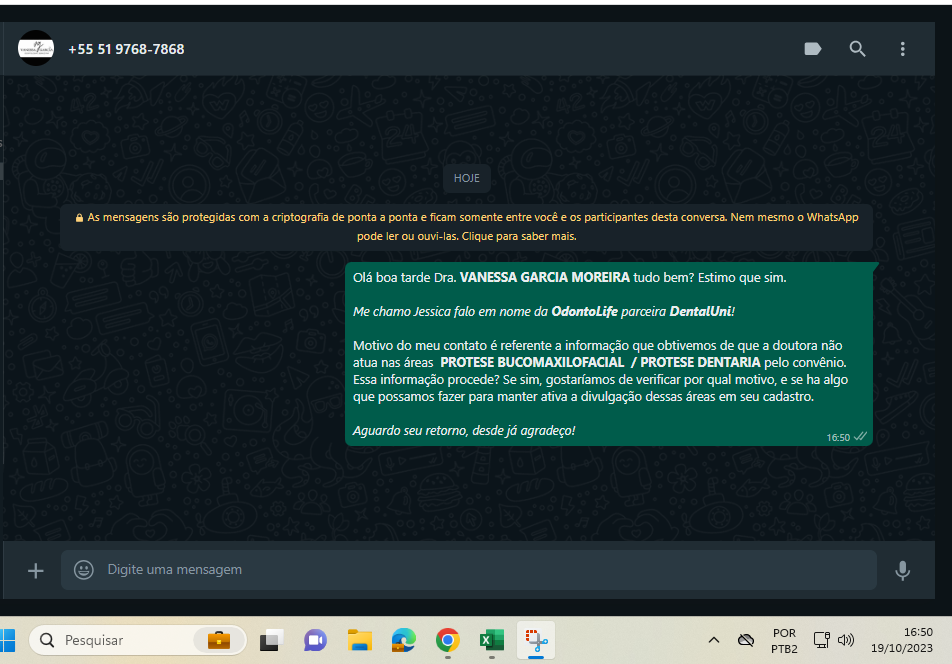Open File Explorer from the taskbar
952x664 pixels.
[x=359, y=640]
